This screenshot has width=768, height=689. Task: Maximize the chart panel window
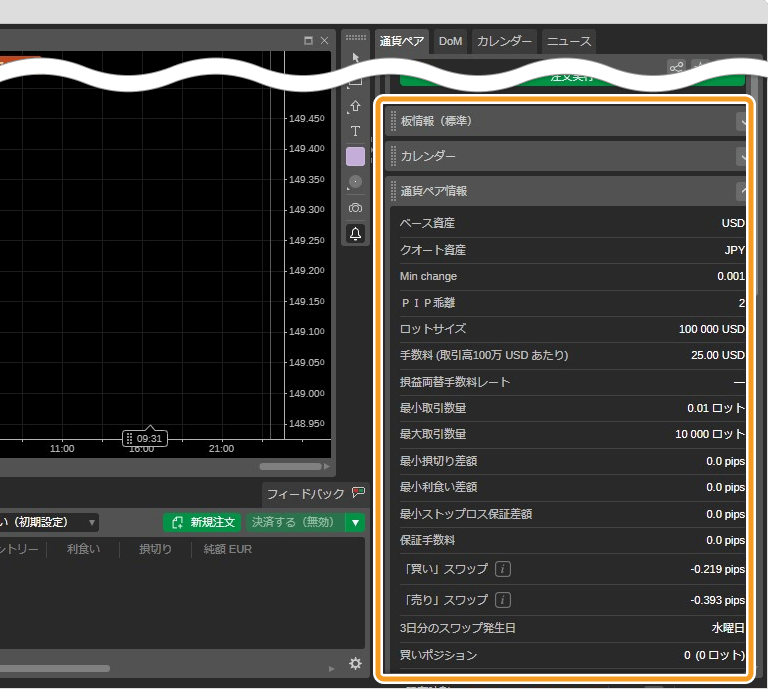(308, 41)
